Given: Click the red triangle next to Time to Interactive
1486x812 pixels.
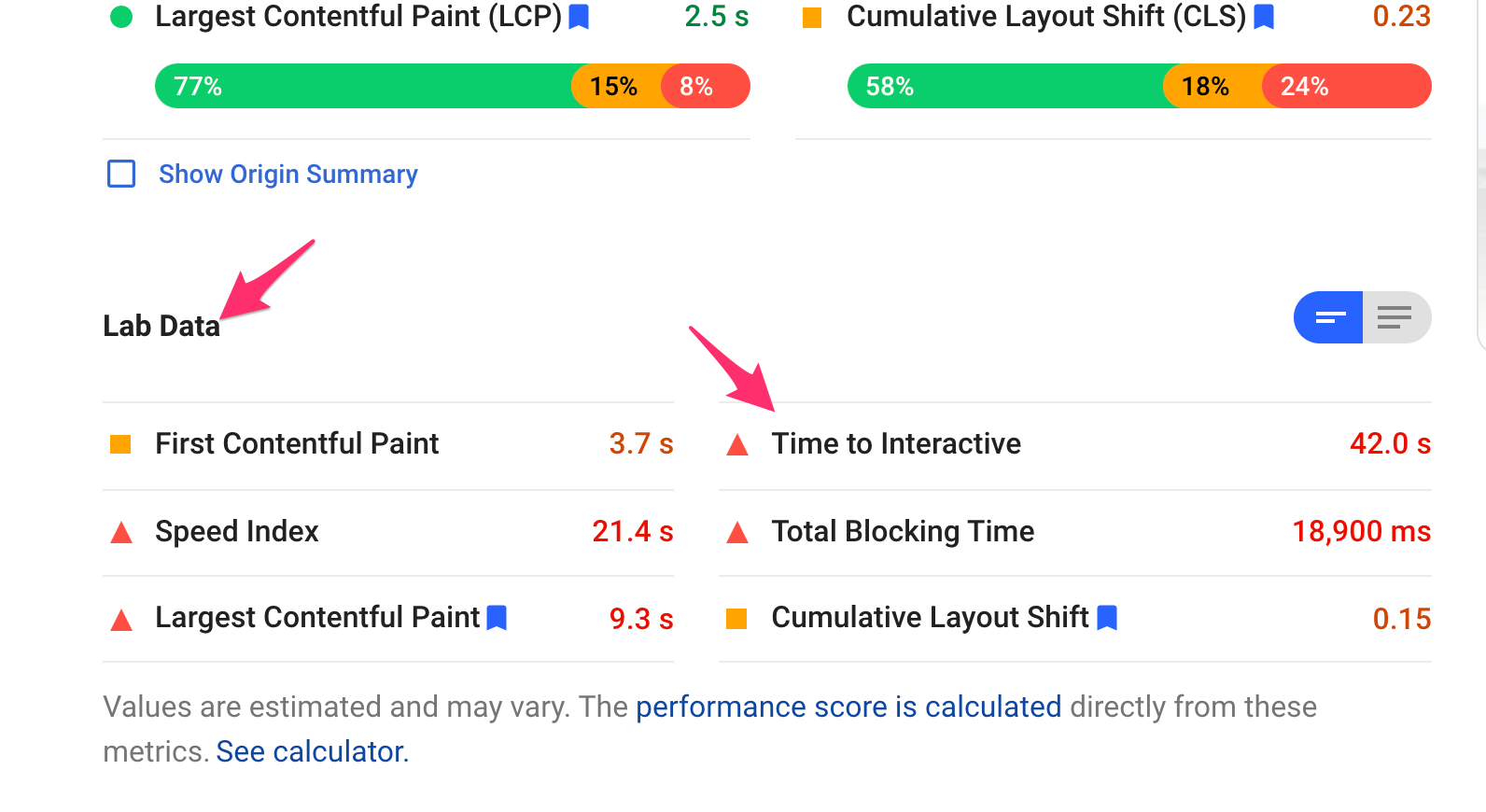Looking at the screenshot, I should (x=737, y=444).
